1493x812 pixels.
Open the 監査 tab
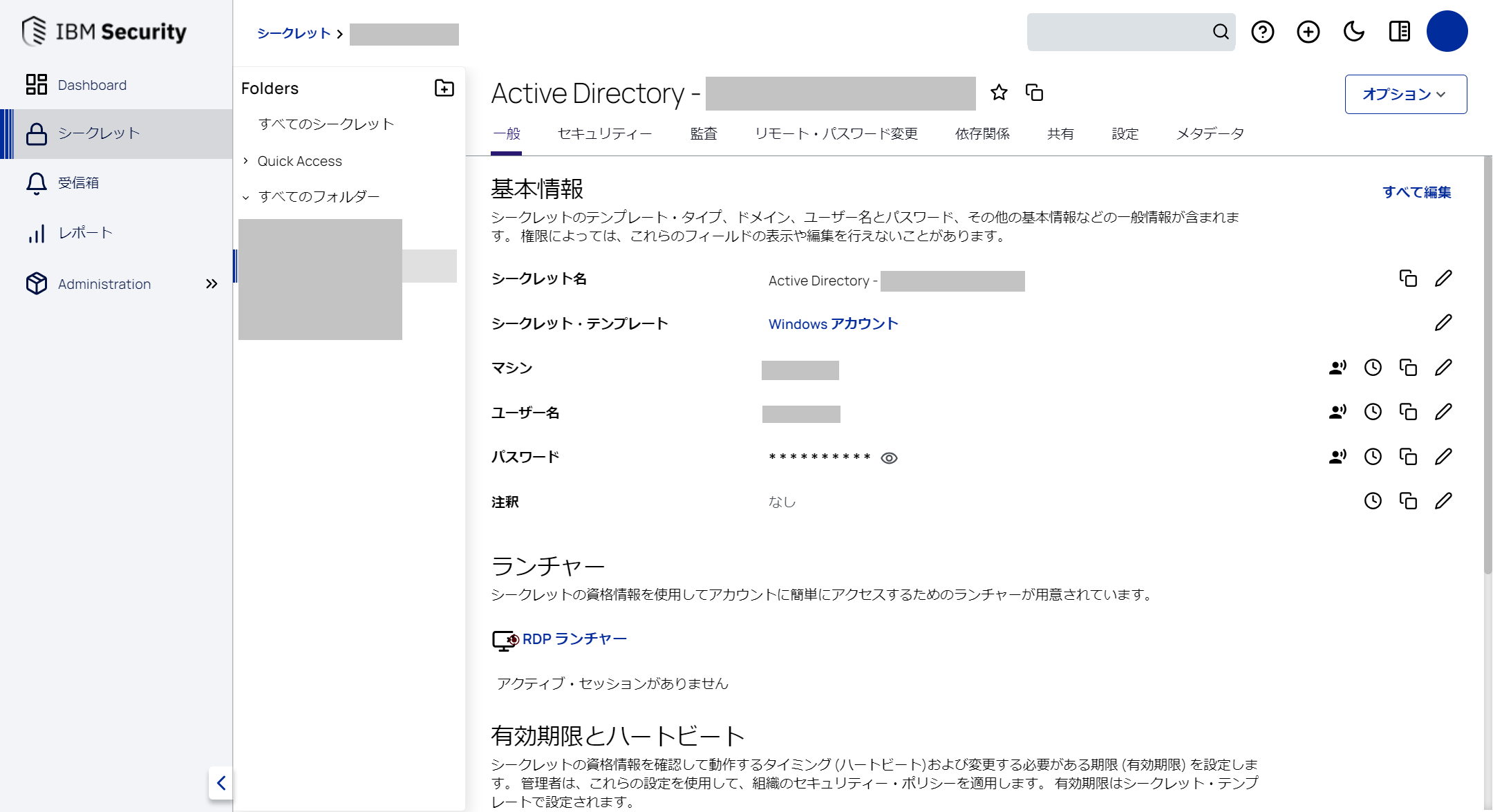(x=704, y=134)
